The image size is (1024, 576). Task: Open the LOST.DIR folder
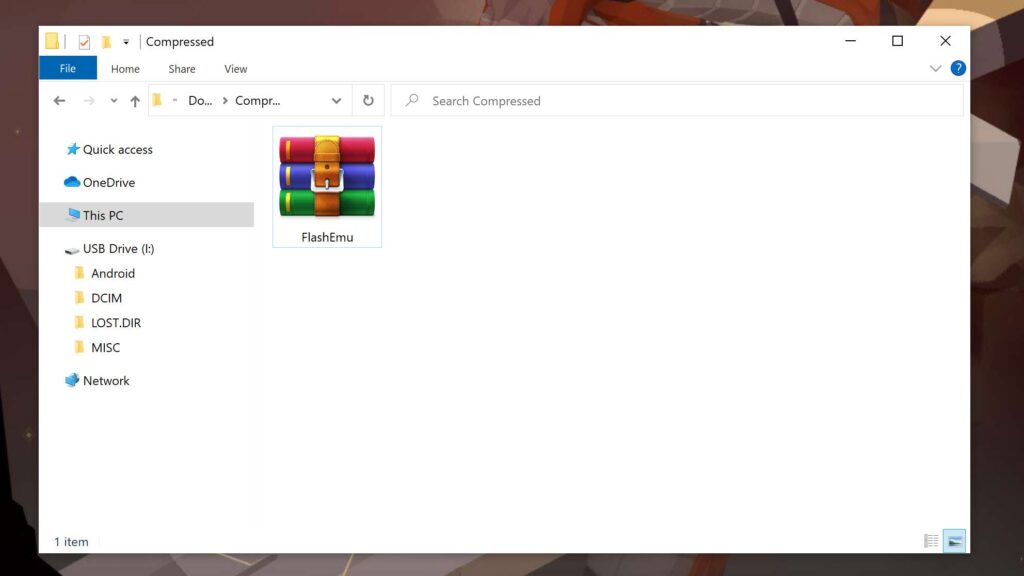(116, 323)
